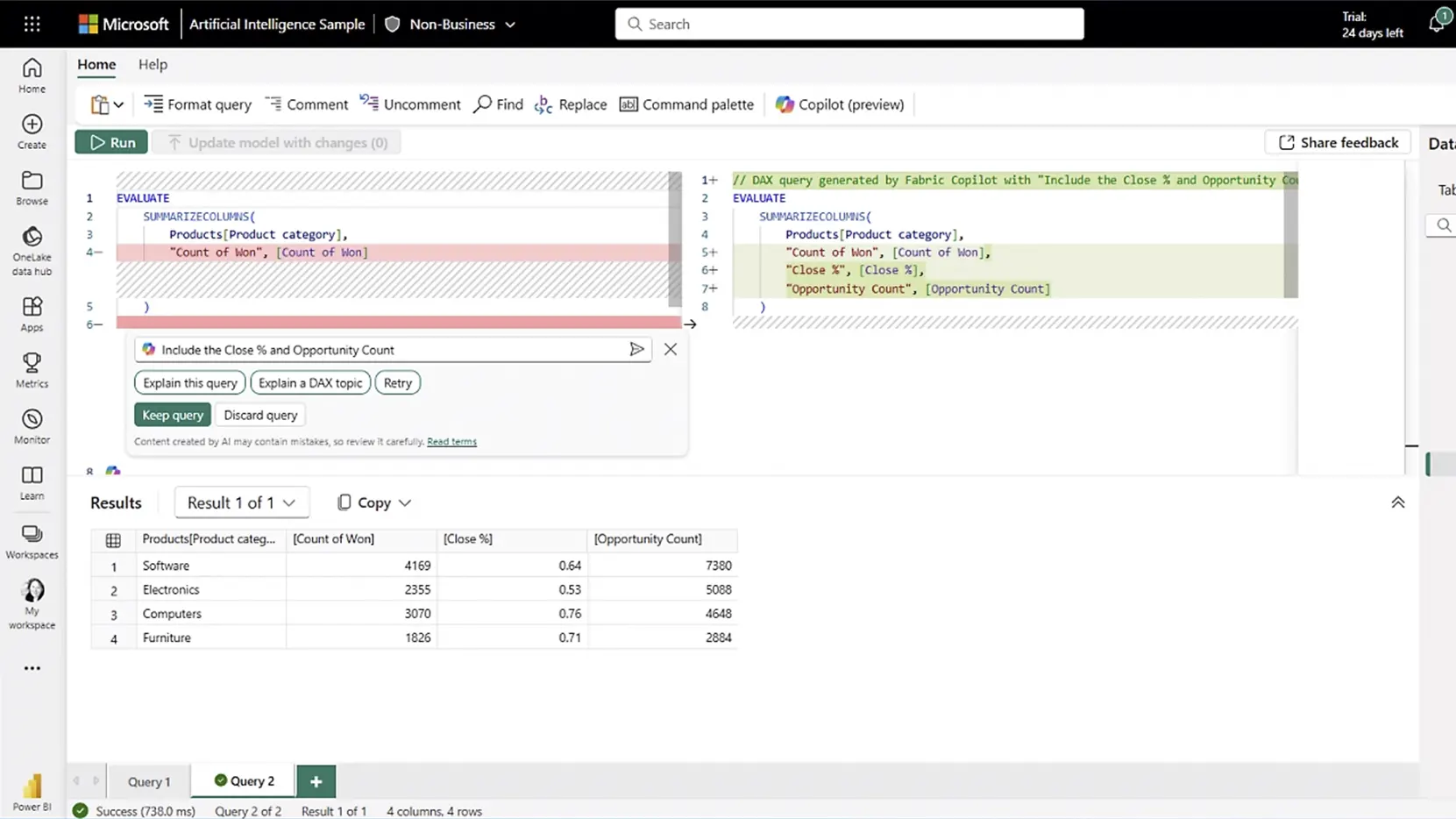Select the Software row cell
1456x819 pixels.
[x=210, y=566]
